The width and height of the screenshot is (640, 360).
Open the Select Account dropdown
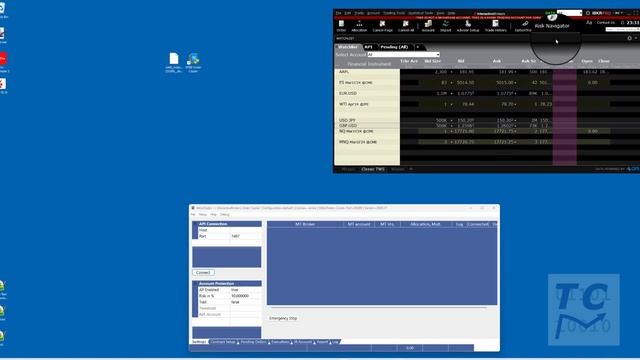[403, 54]
